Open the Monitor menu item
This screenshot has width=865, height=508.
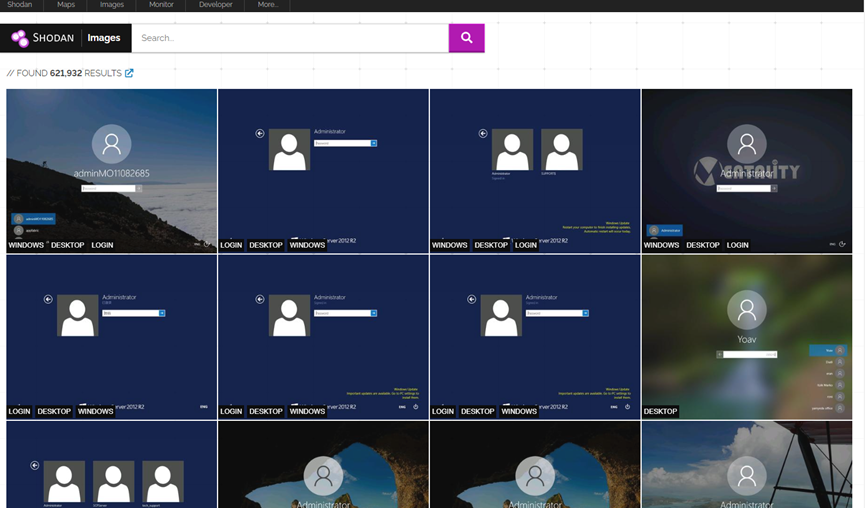tap(161, 4)
